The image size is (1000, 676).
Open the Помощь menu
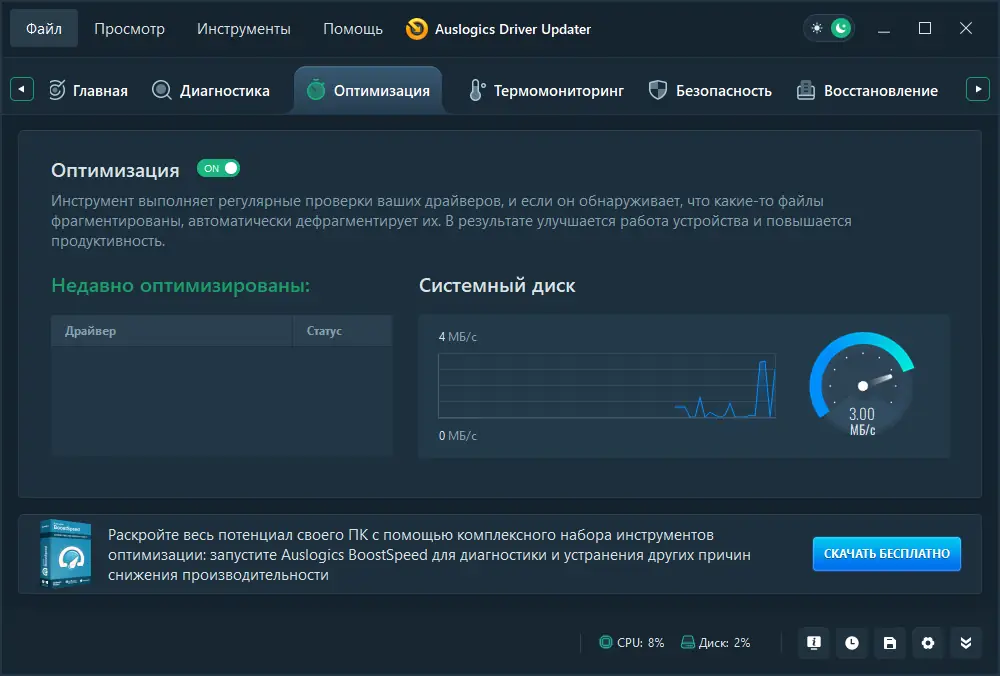(353, 29)
